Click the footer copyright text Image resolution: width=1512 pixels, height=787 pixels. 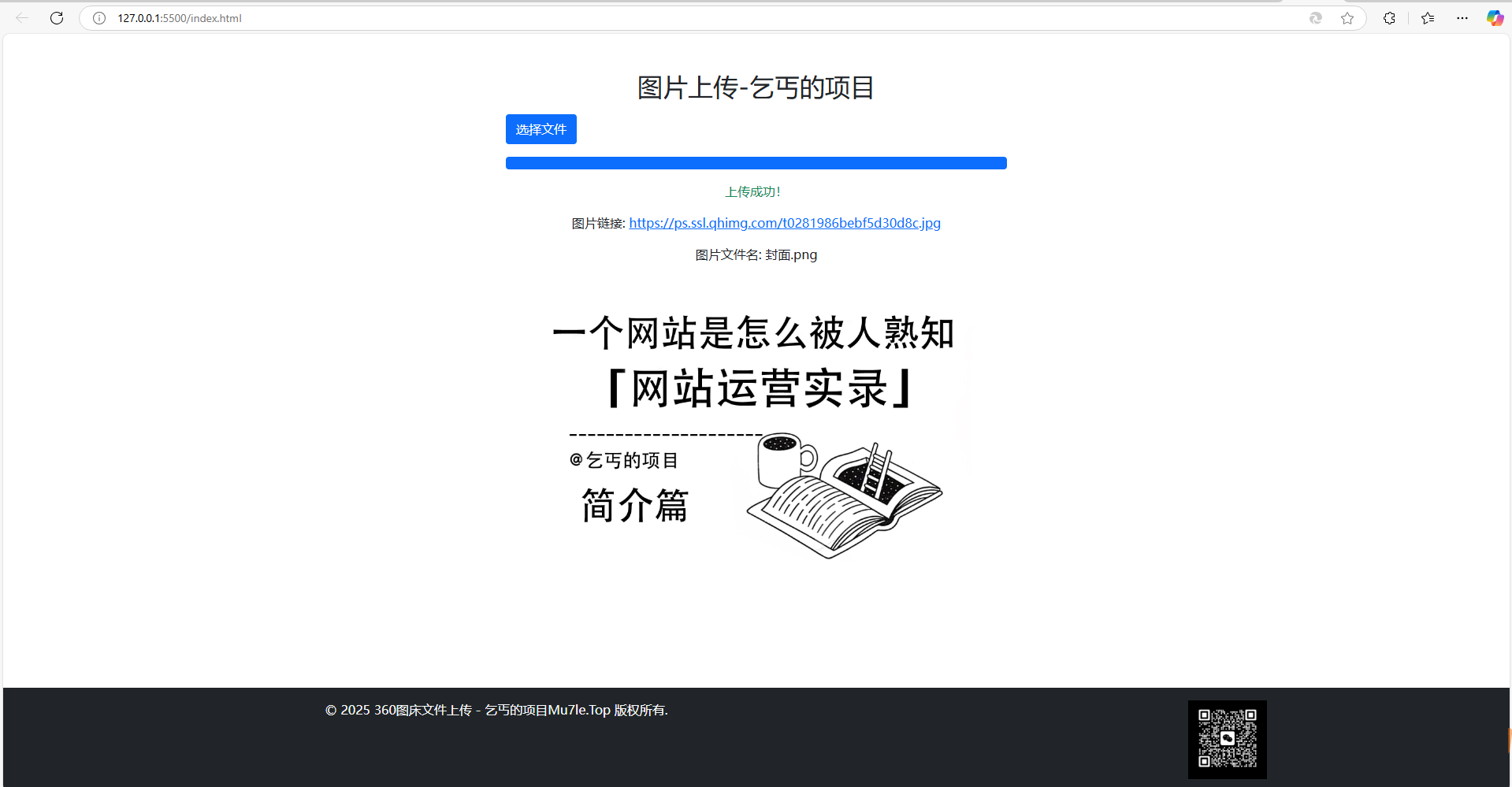click(496, 709)
